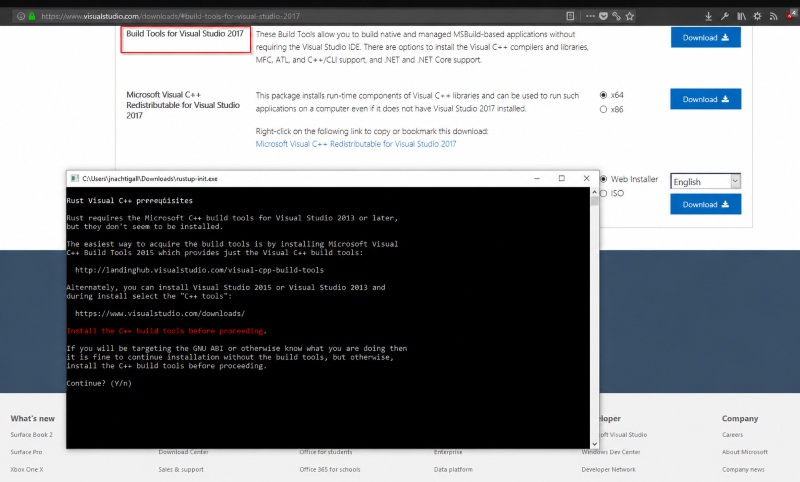
Task: Click Build Tools for Visual Studio 2017 title
Action: click(185, 34)
